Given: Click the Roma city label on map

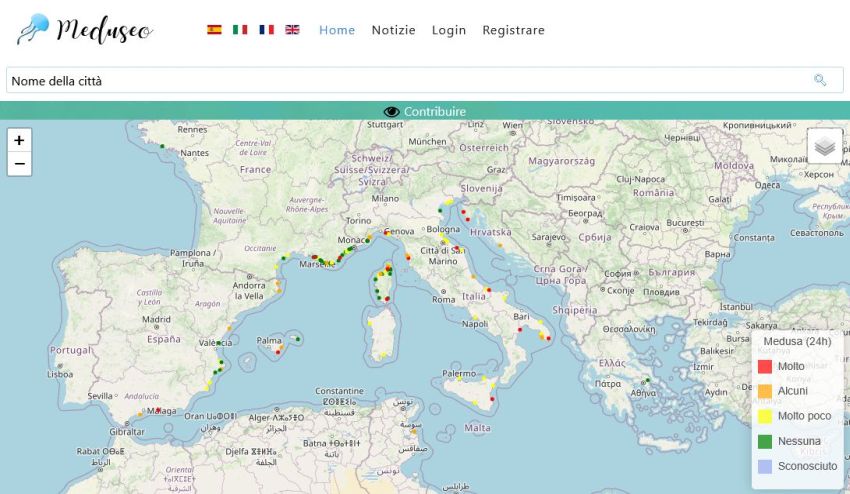Looking at the screenshot, I should [443, 299].
